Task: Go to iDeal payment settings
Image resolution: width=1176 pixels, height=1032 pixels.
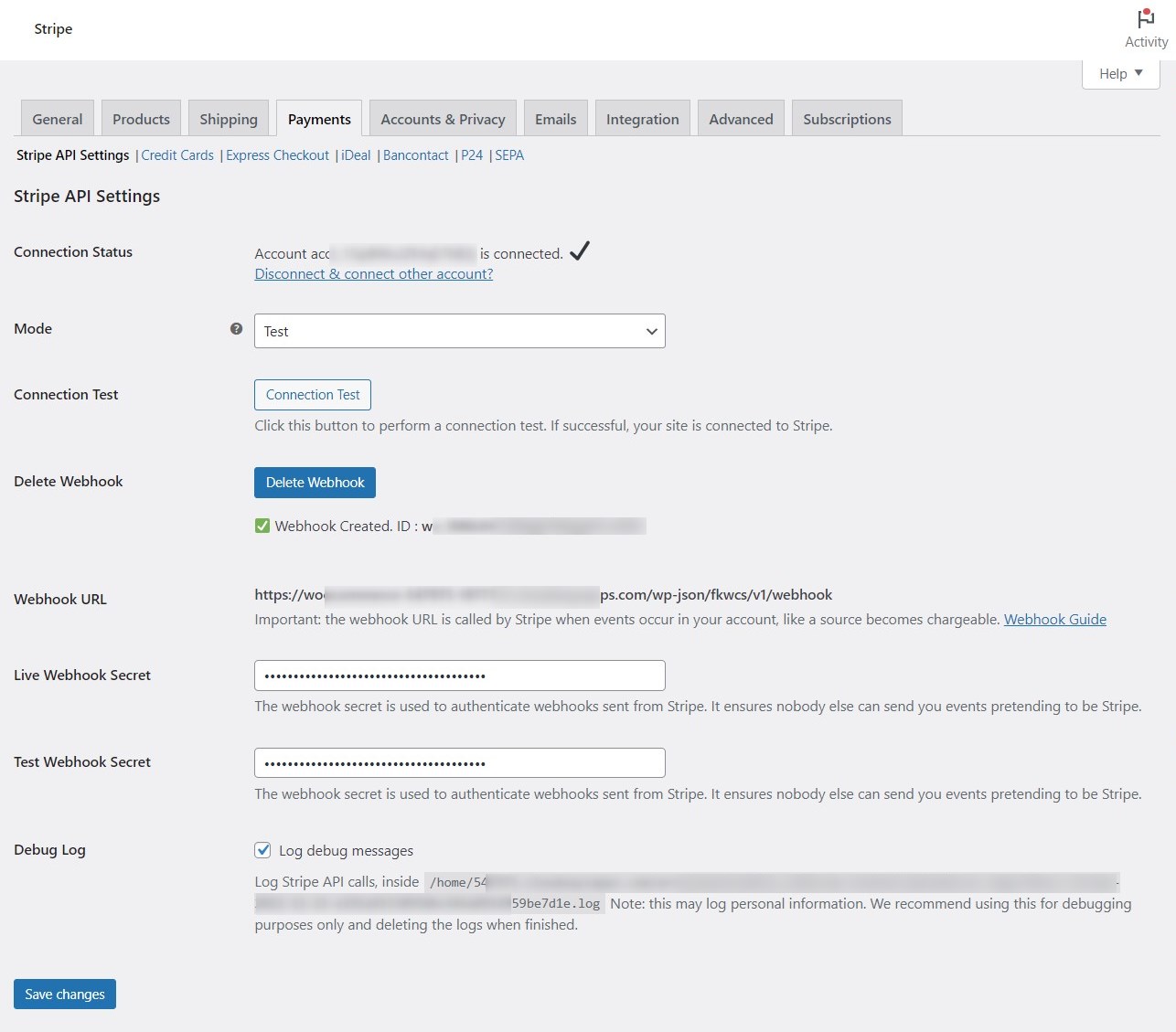Action: coord(356,155)
